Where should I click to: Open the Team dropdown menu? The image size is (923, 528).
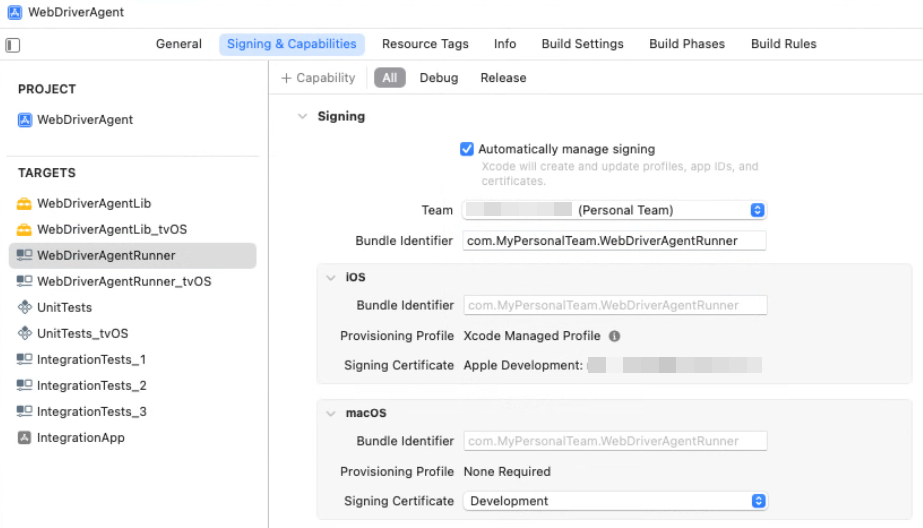[x=757, y=210]
